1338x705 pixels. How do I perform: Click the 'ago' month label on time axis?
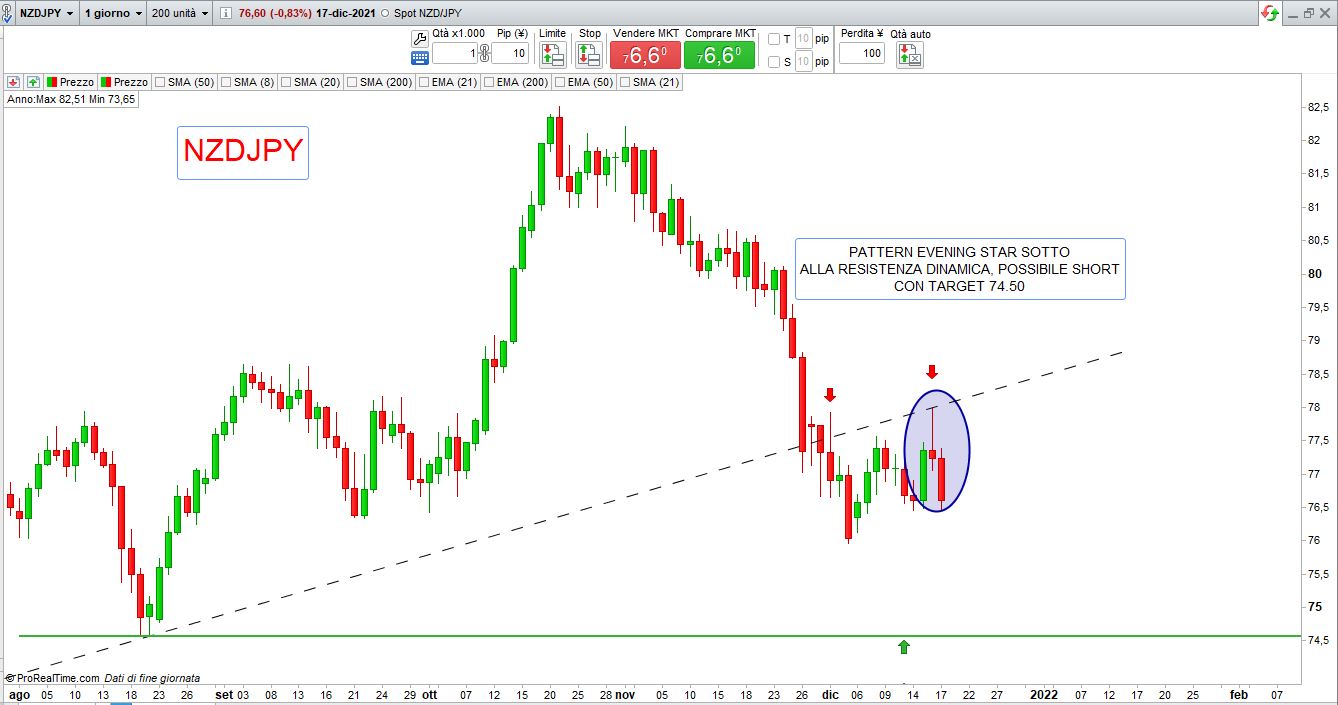[20, 694]
